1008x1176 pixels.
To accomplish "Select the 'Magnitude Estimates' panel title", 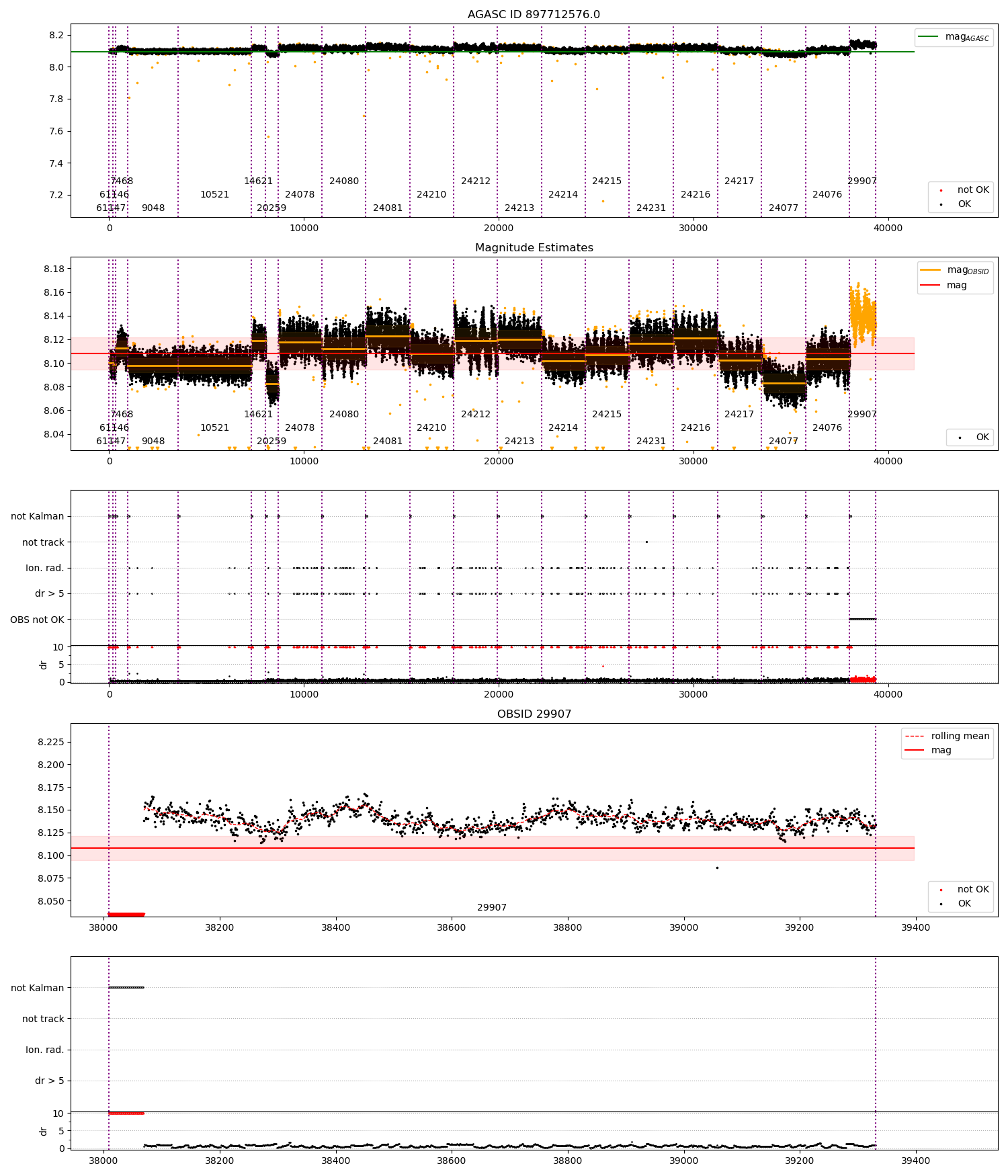I will (x=534, y=248).
